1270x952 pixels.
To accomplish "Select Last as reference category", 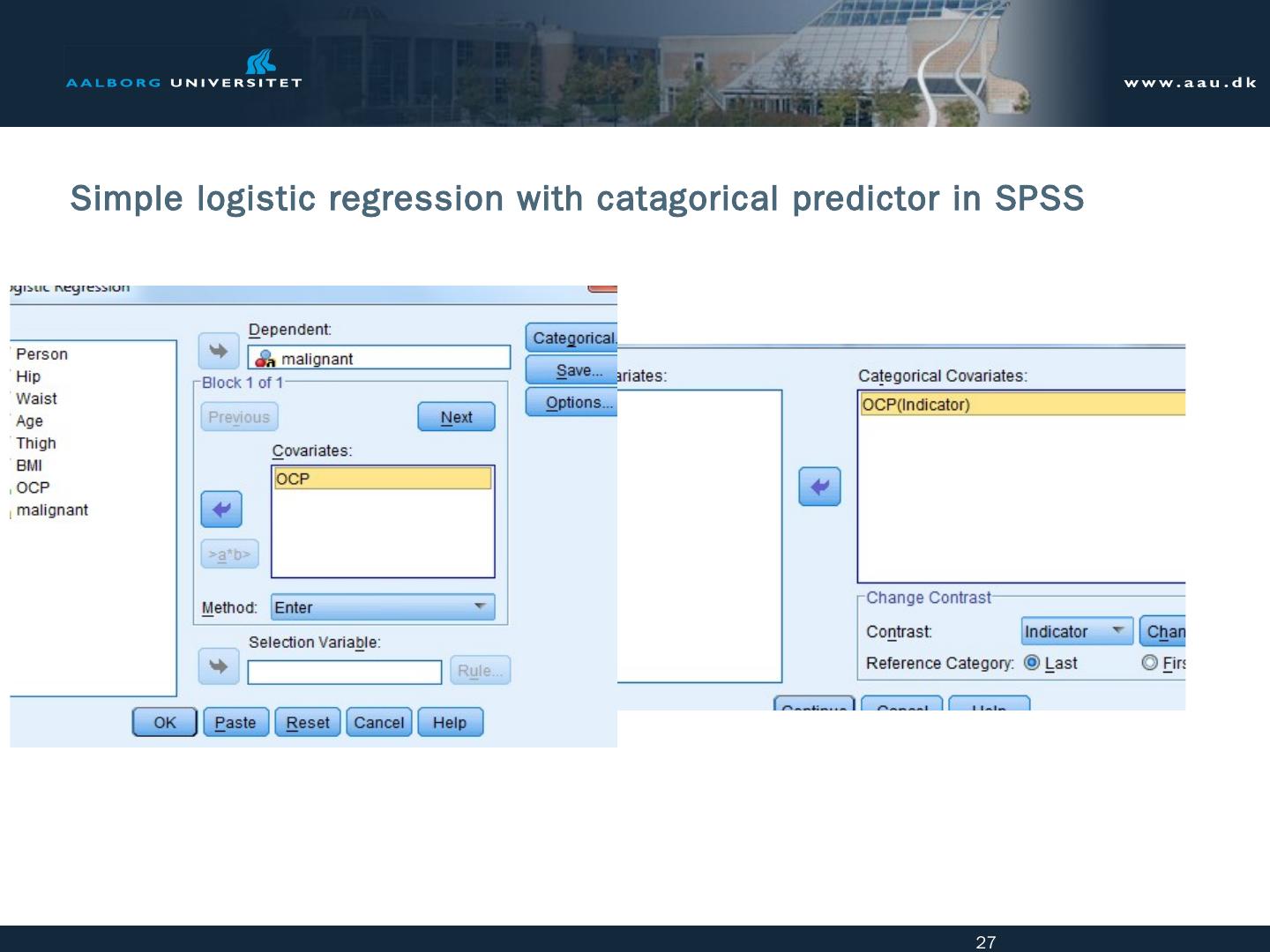I will [x=1032, y=663].
